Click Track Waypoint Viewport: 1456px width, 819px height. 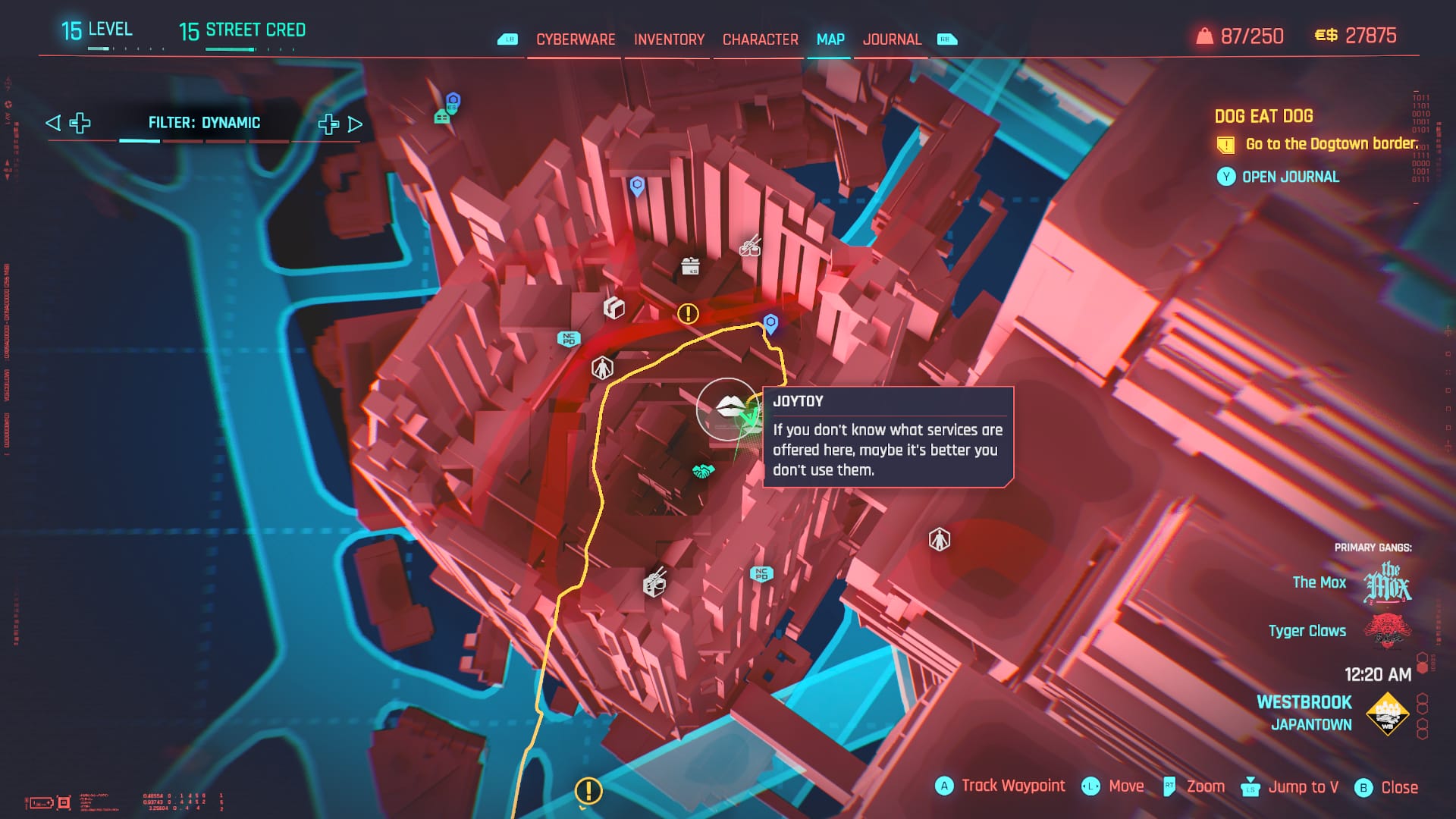coord(1012,786)
